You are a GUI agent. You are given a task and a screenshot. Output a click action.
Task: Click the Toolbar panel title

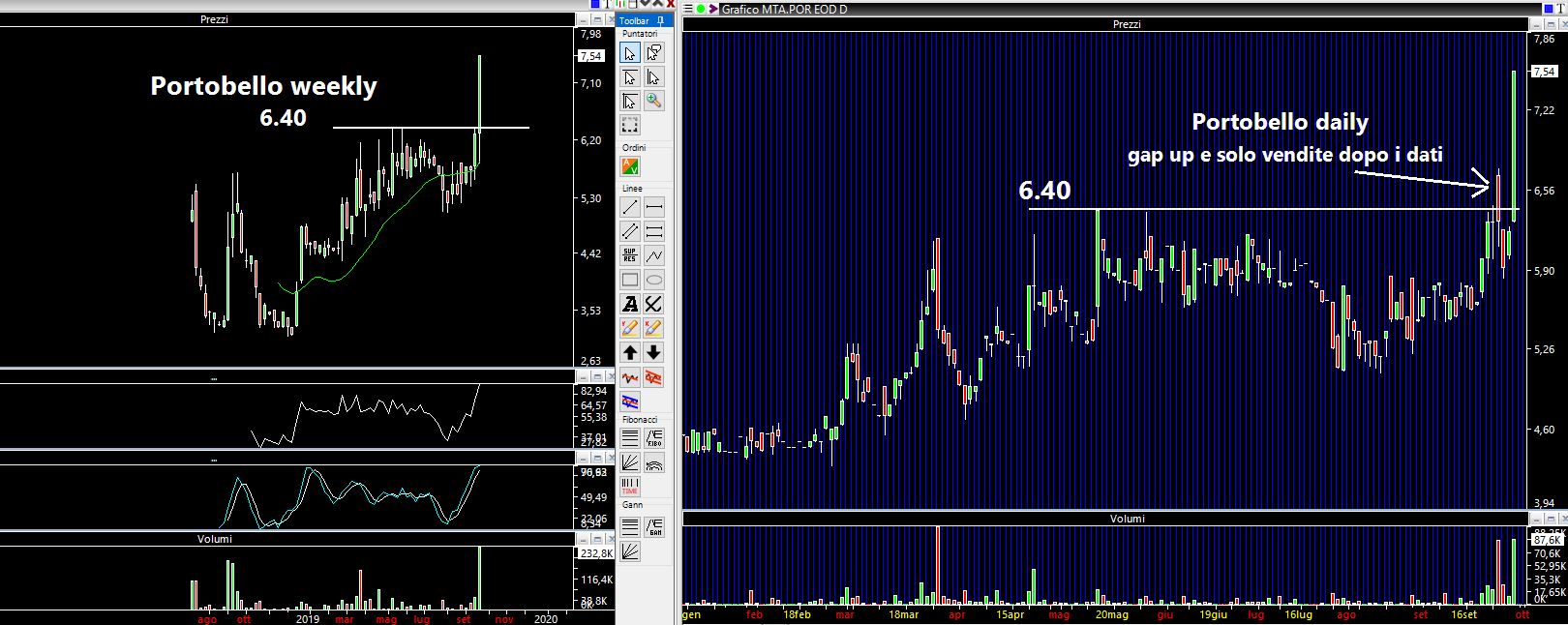pos(634,20)
